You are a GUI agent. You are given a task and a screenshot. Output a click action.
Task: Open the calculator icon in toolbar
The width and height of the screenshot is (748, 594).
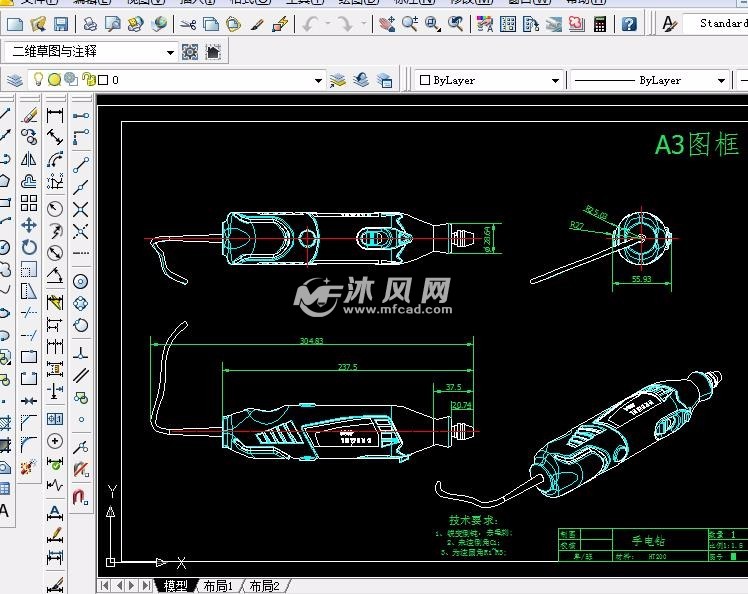click(x=600, y=23)
